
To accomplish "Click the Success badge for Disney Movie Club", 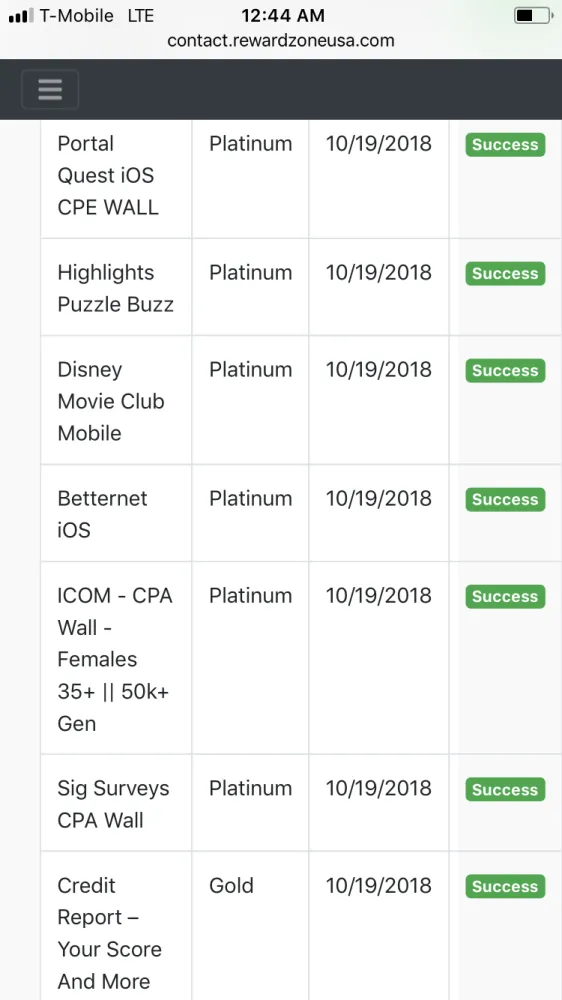I will (x=505, y=371).
